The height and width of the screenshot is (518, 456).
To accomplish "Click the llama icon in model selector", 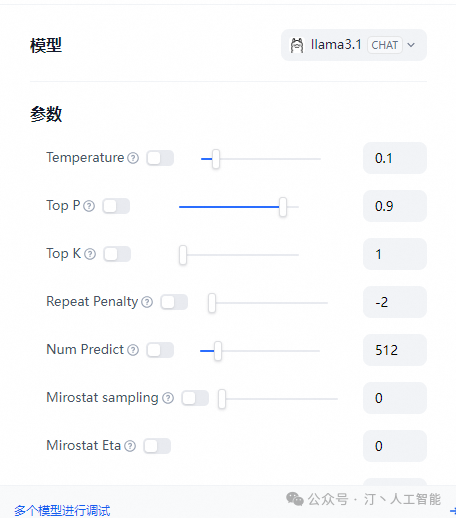I will coord(297,45).
